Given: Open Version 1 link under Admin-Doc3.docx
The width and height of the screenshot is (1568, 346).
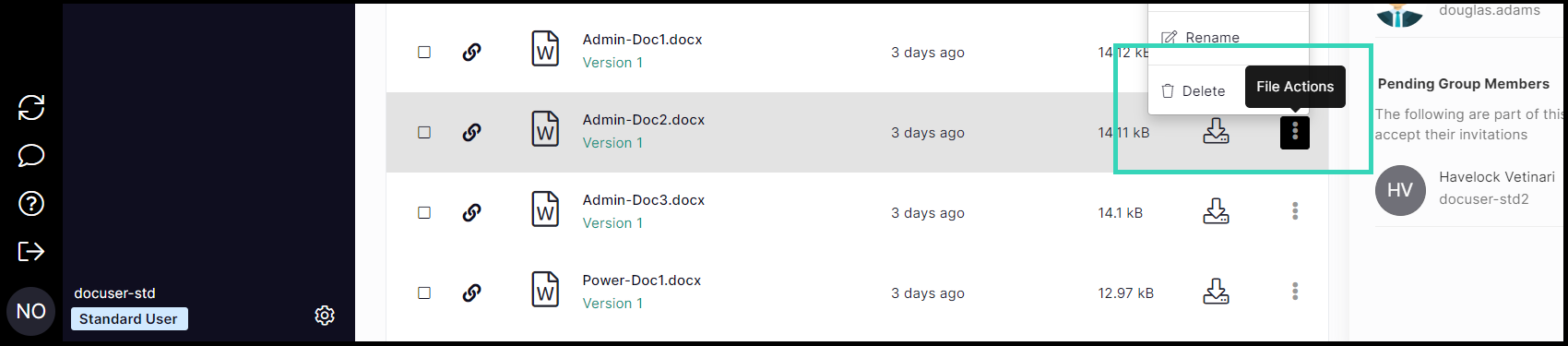Looking at the screenshot, I should point(612,223).
